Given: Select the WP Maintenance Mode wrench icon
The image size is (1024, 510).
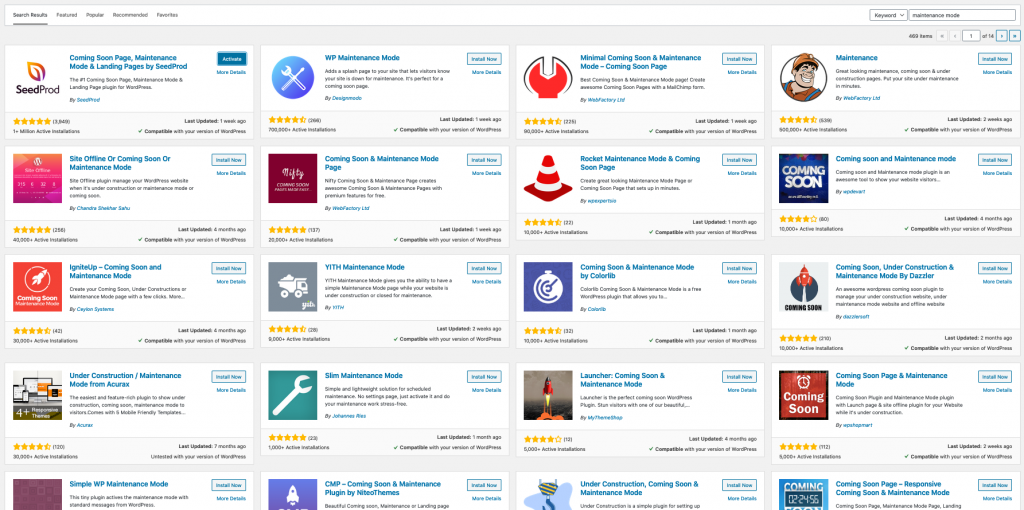Looking at the screenshot, I should coord(293,77).
